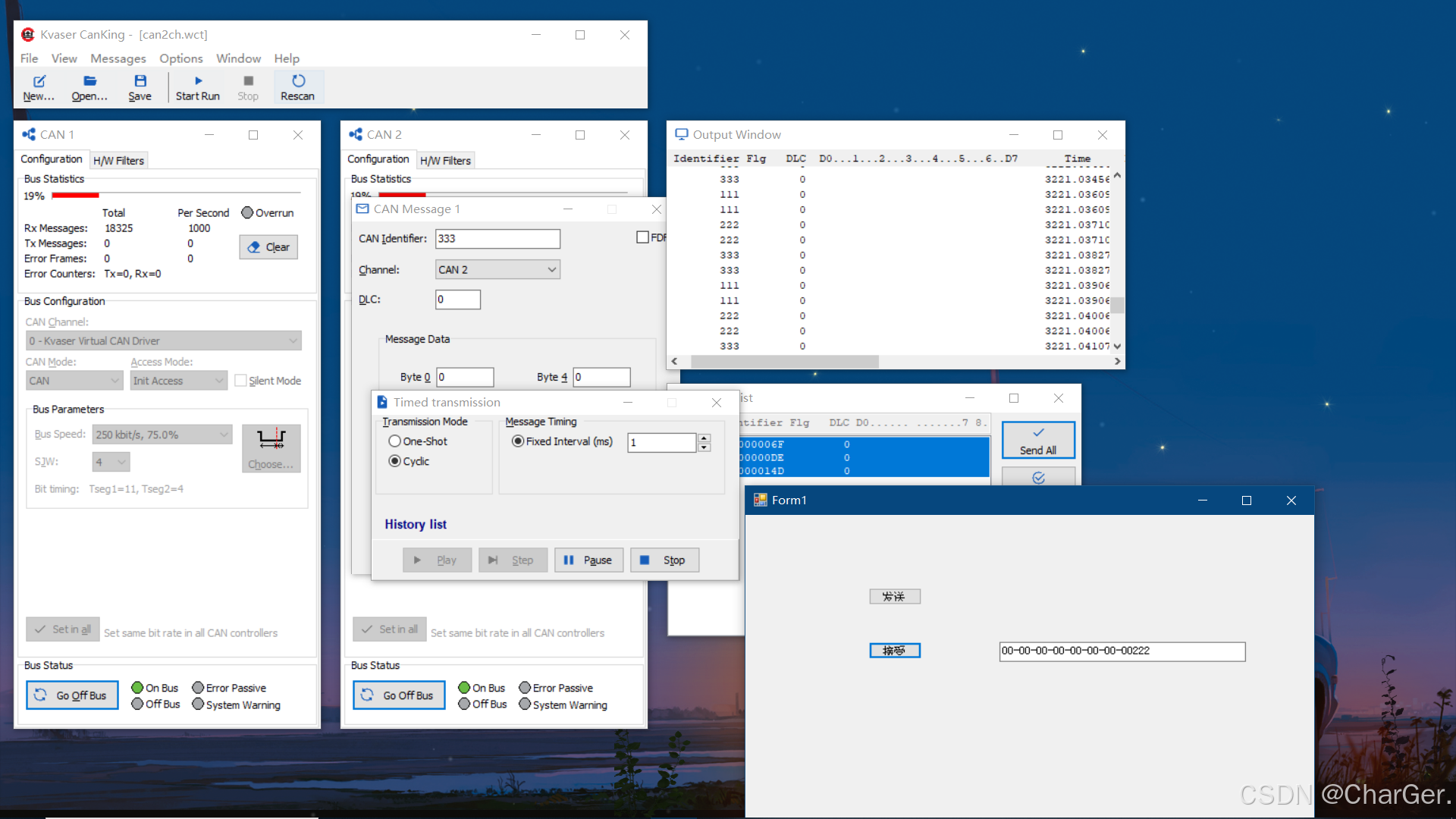Click the Overrun indicator in CAN 1
This screenshot has width=1456, height=819.
pyautogui.click(x=247, y=212)
